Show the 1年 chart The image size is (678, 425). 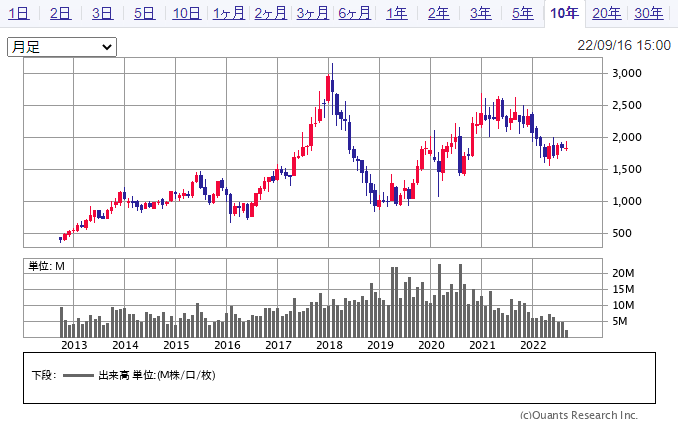coord(397,13)
